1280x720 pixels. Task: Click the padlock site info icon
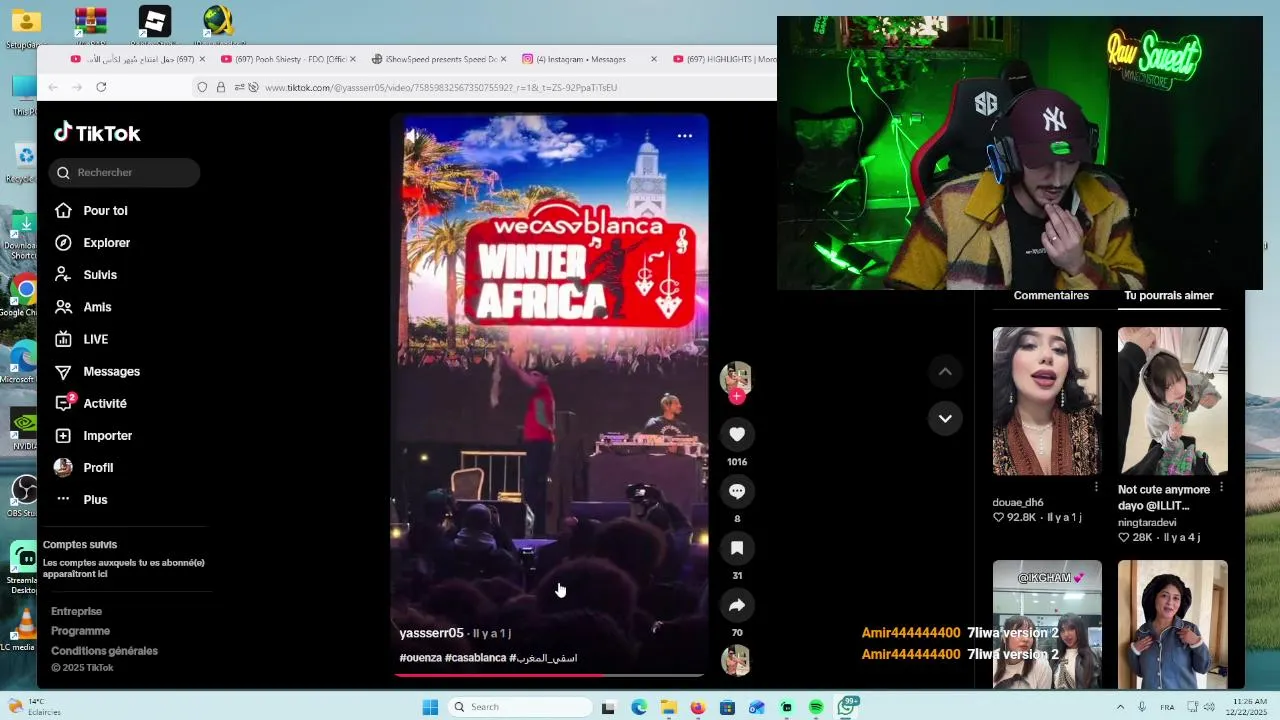[221, 87]
